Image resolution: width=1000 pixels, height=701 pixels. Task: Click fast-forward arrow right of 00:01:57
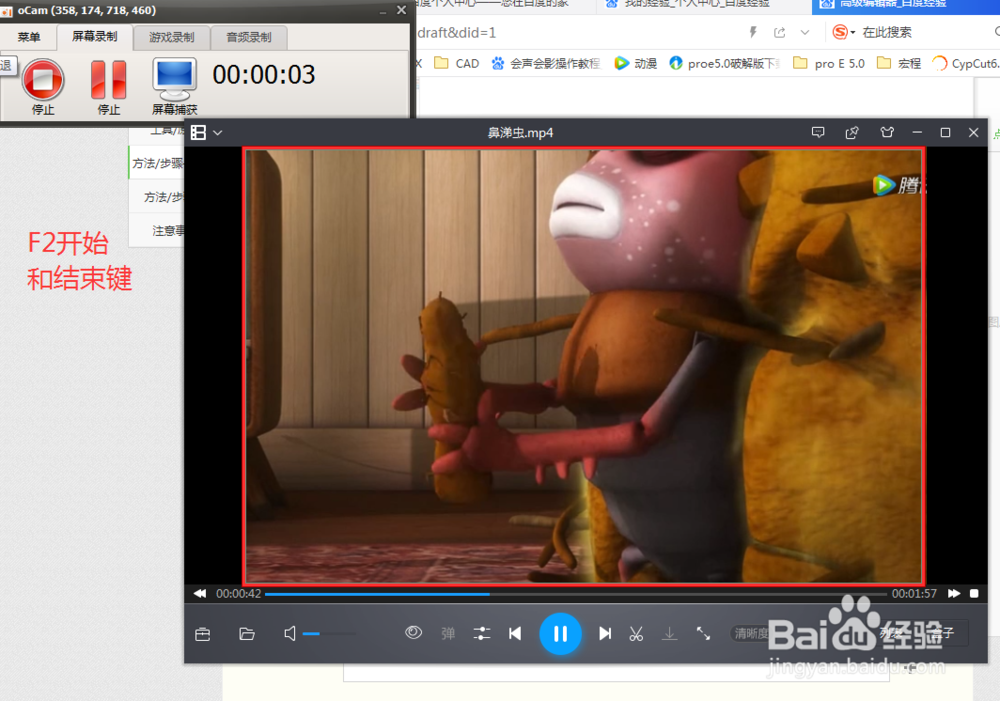(x=953, y=593)
